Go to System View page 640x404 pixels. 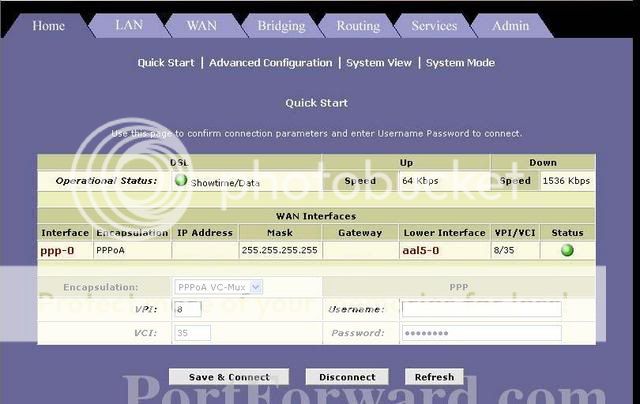(x=379, y=63)
